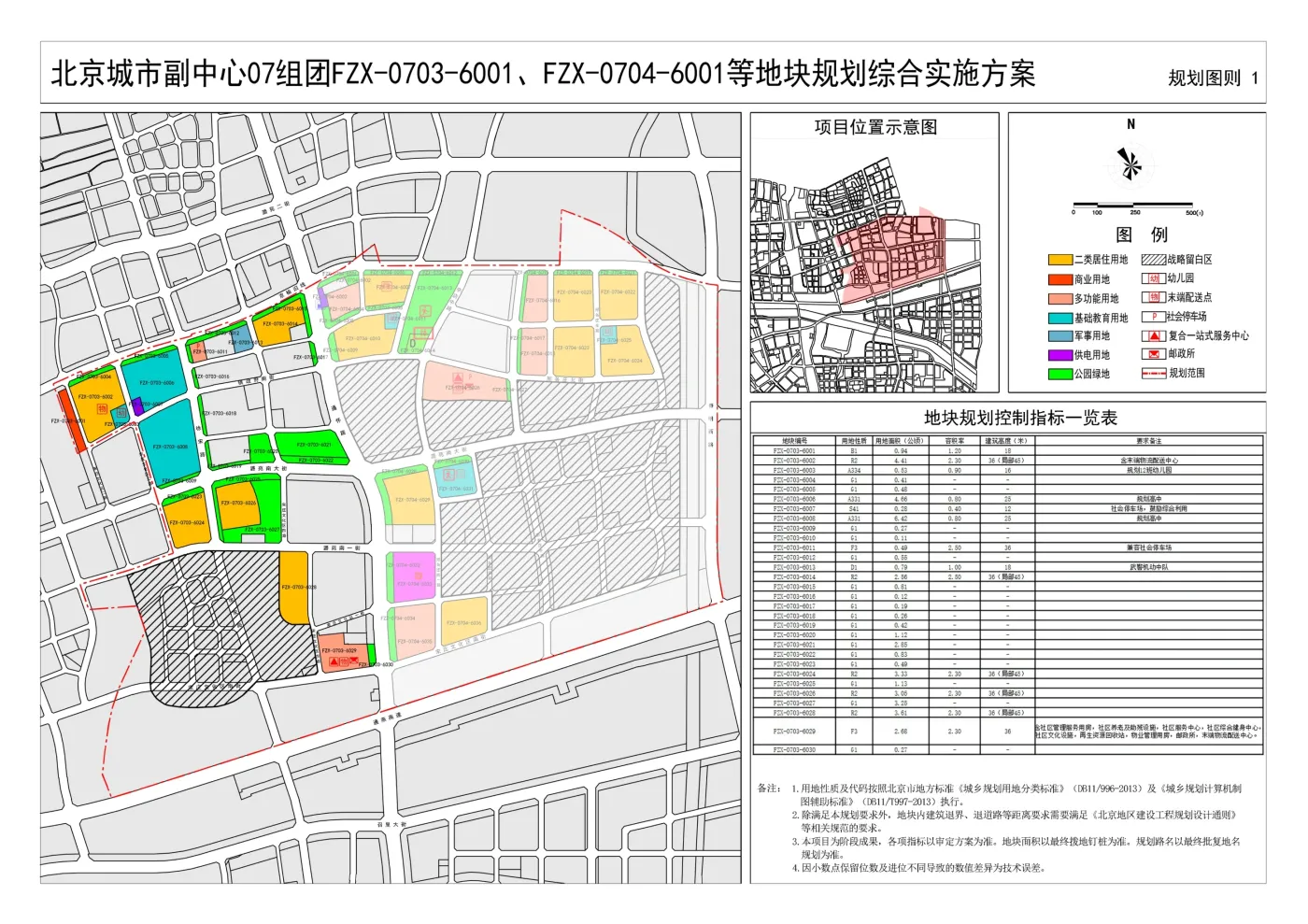This screenshot has width=1308, height=924.
Task: Click the 社会停车场 P legend symbol
Action: pyautogui.click(x=1153, y=317)
